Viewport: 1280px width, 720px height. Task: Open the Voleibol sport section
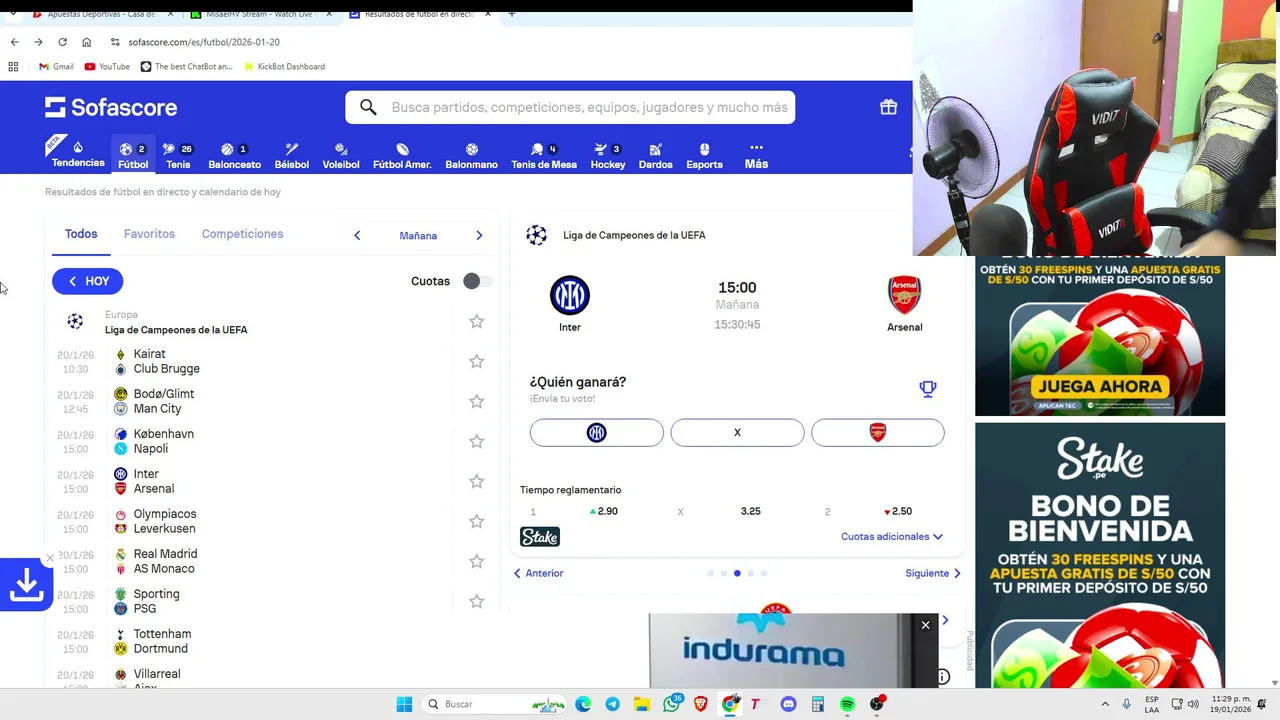341,155
